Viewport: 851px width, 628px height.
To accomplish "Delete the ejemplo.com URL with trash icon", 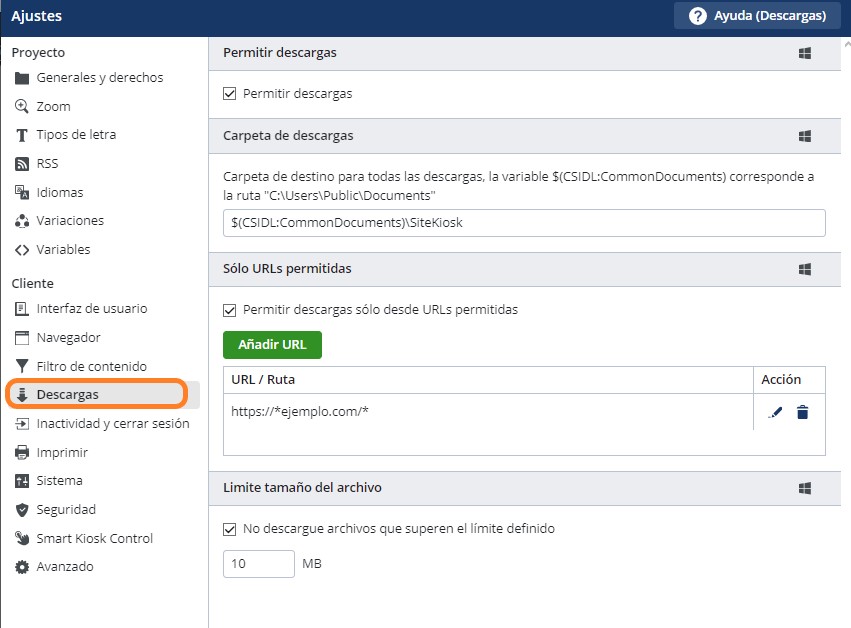I will coord(802,412).
